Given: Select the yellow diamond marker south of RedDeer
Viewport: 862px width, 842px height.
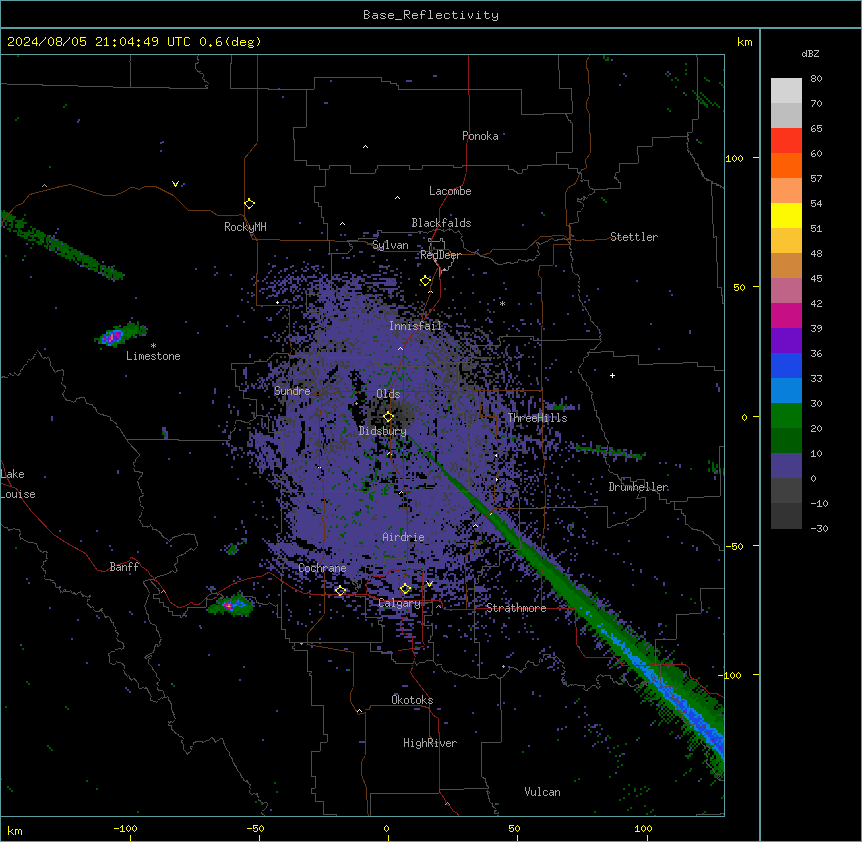Looking at the screenshot, I should [x=425, y=281].
